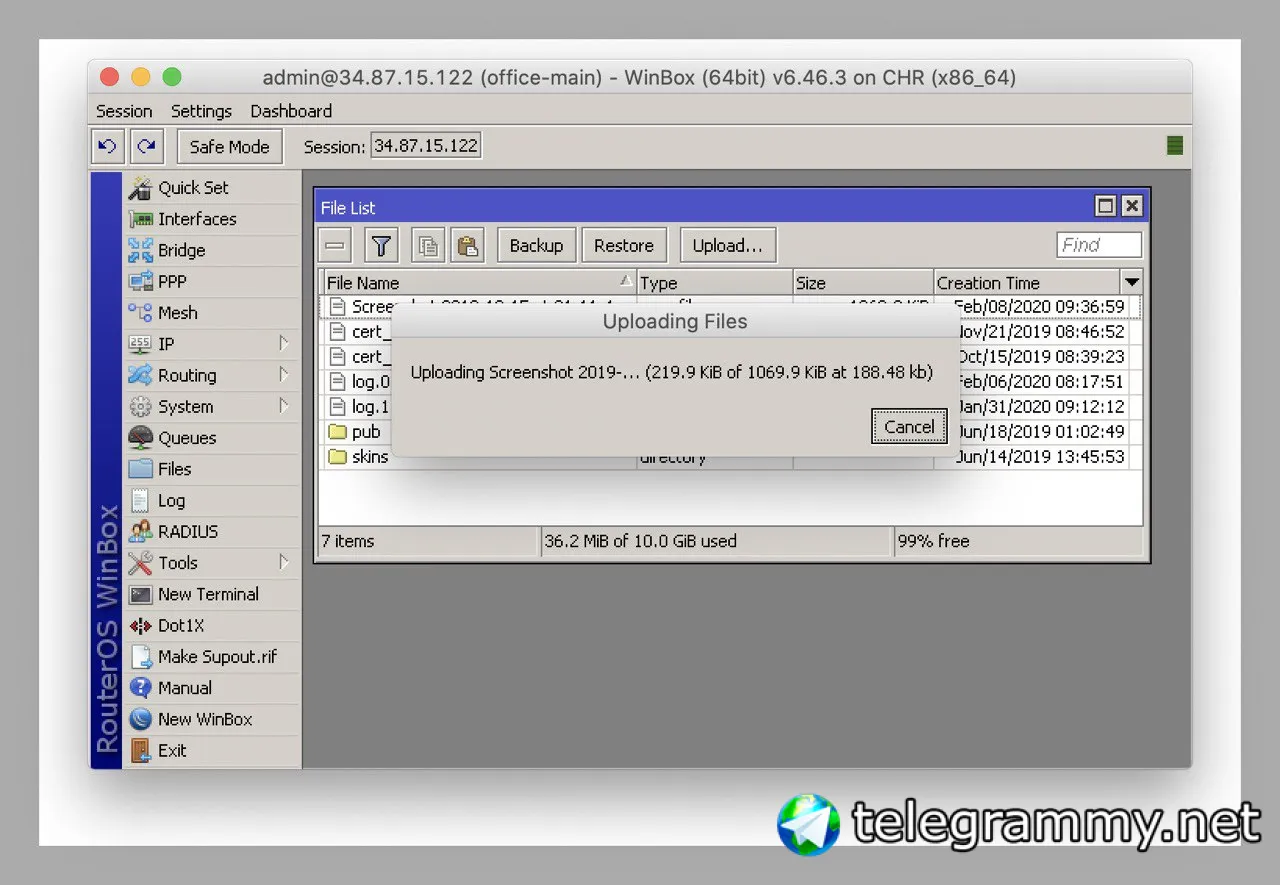Toggle Safe Mode button
This screenshot has width=1280, height=885.
[x=229, y=146]
